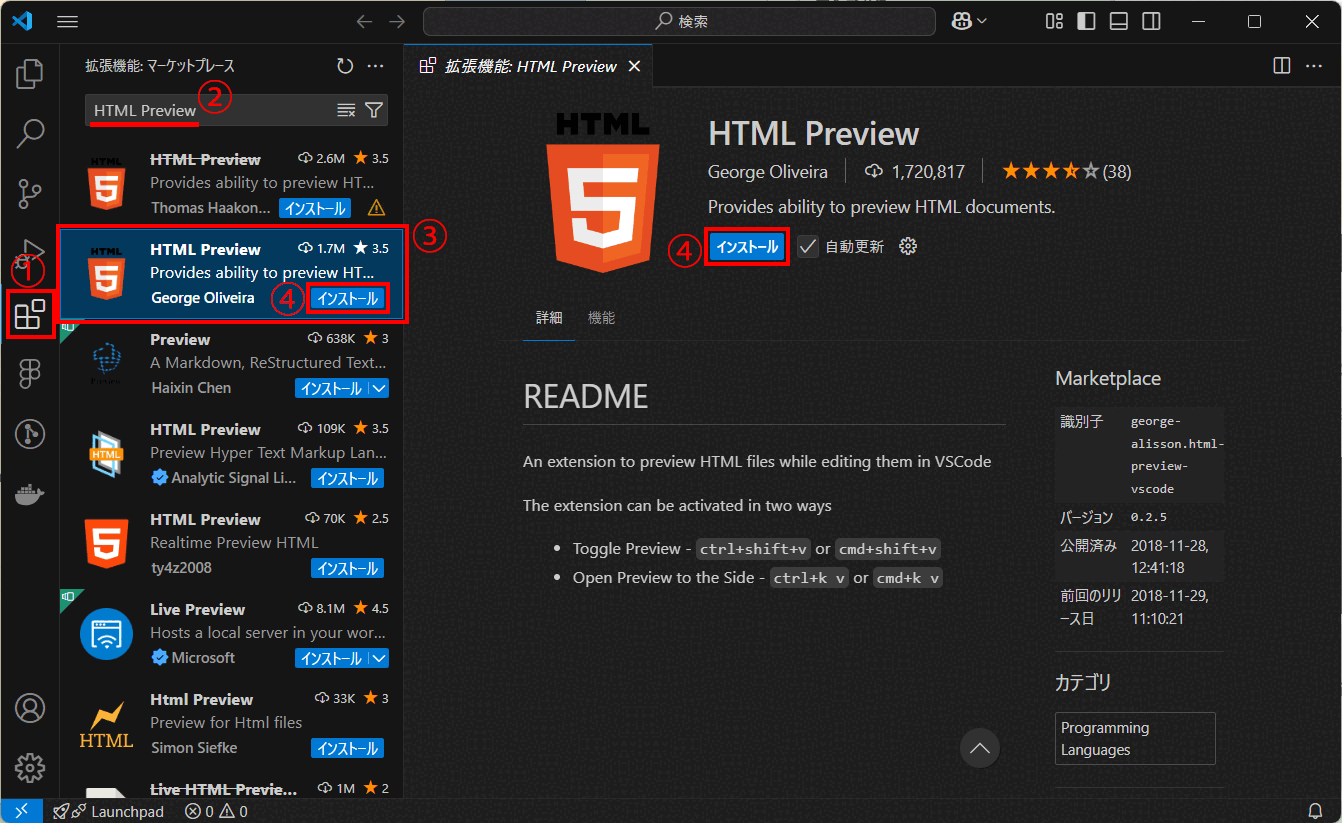The height and width of the screenshot is (823, 1342).
Task: Open the remote window status bar button
Action: click(x=21, y=811)
